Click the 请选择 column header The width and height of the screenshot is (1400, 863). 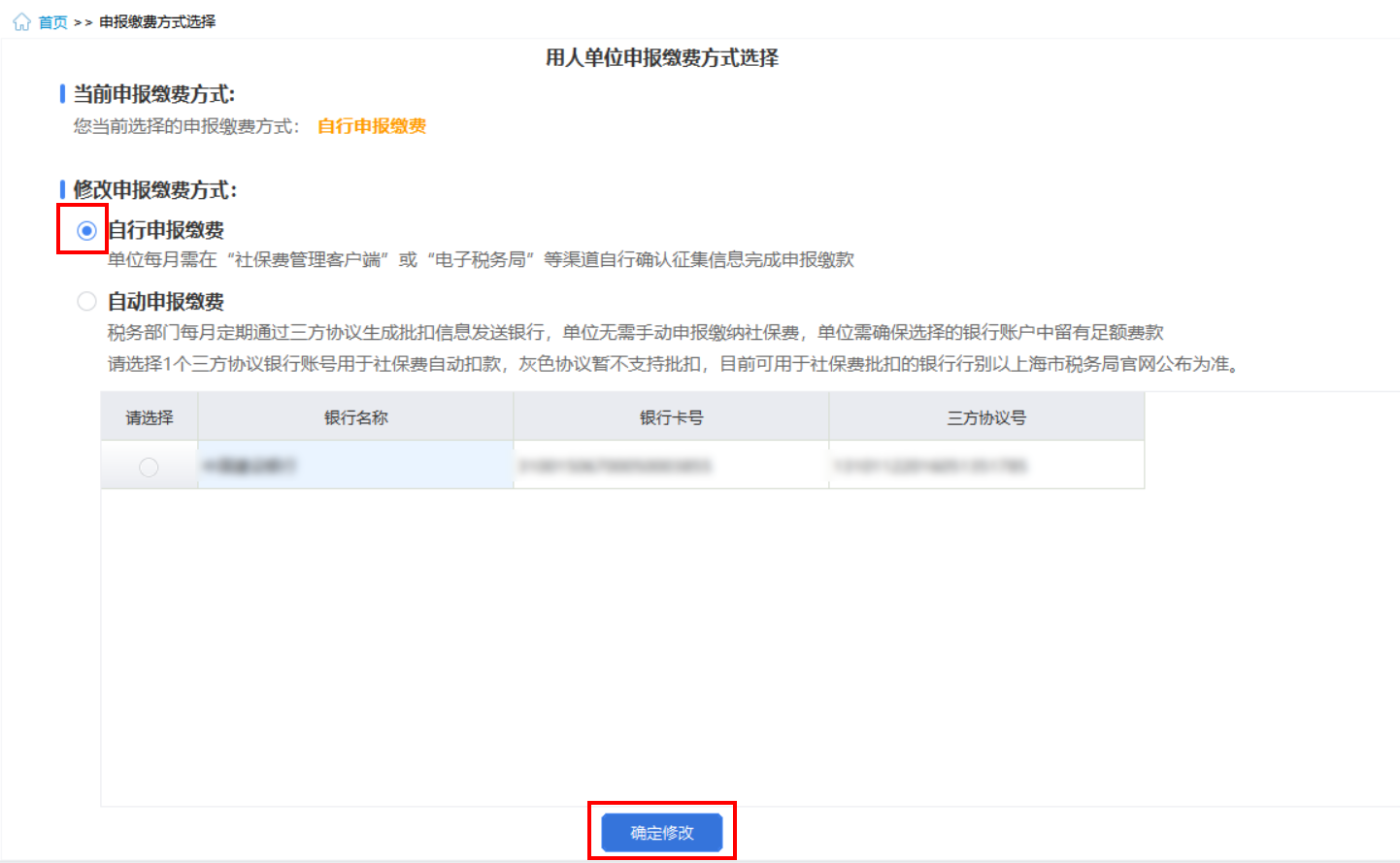tap(150, 417)
